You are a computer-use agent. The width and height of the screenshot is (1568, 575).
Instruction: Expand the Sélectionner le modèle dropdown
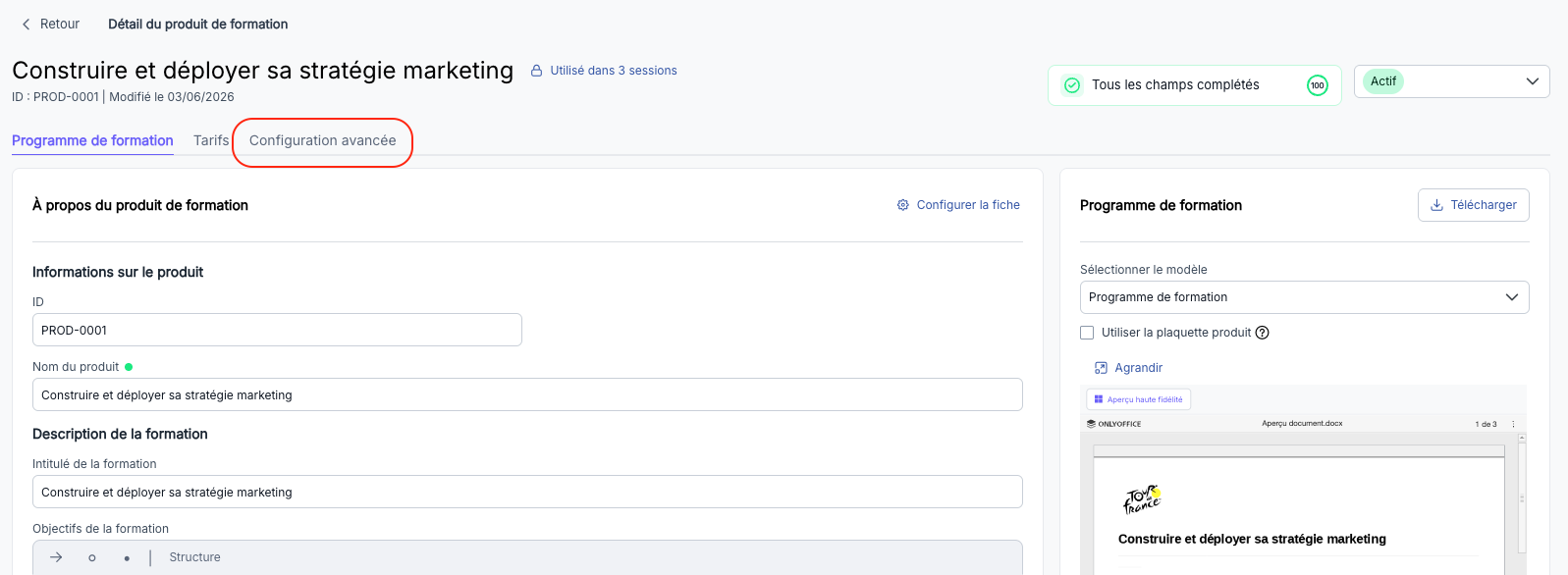tap(1304, 297)
